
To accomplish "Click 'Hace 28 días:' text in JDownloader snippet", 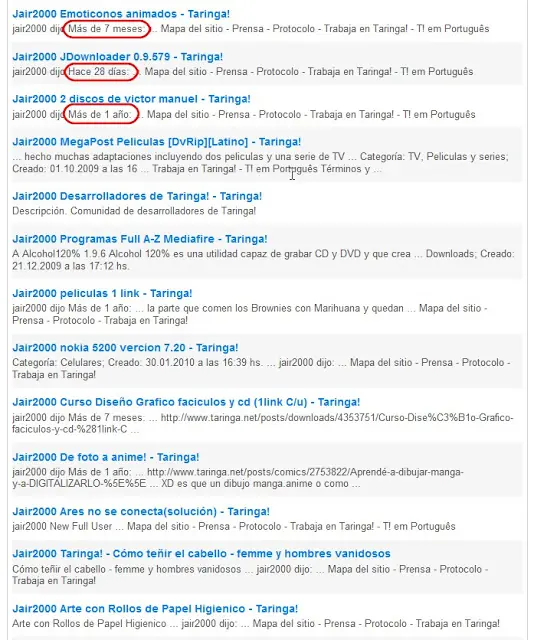I will click(98, 72).
